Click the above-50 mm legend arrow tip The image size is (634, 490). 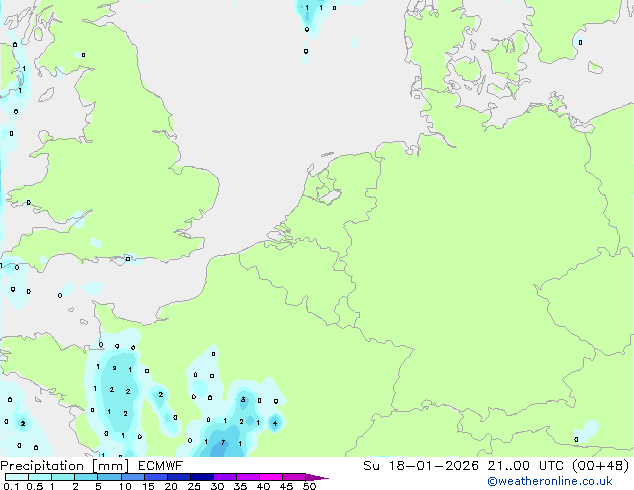317,478
